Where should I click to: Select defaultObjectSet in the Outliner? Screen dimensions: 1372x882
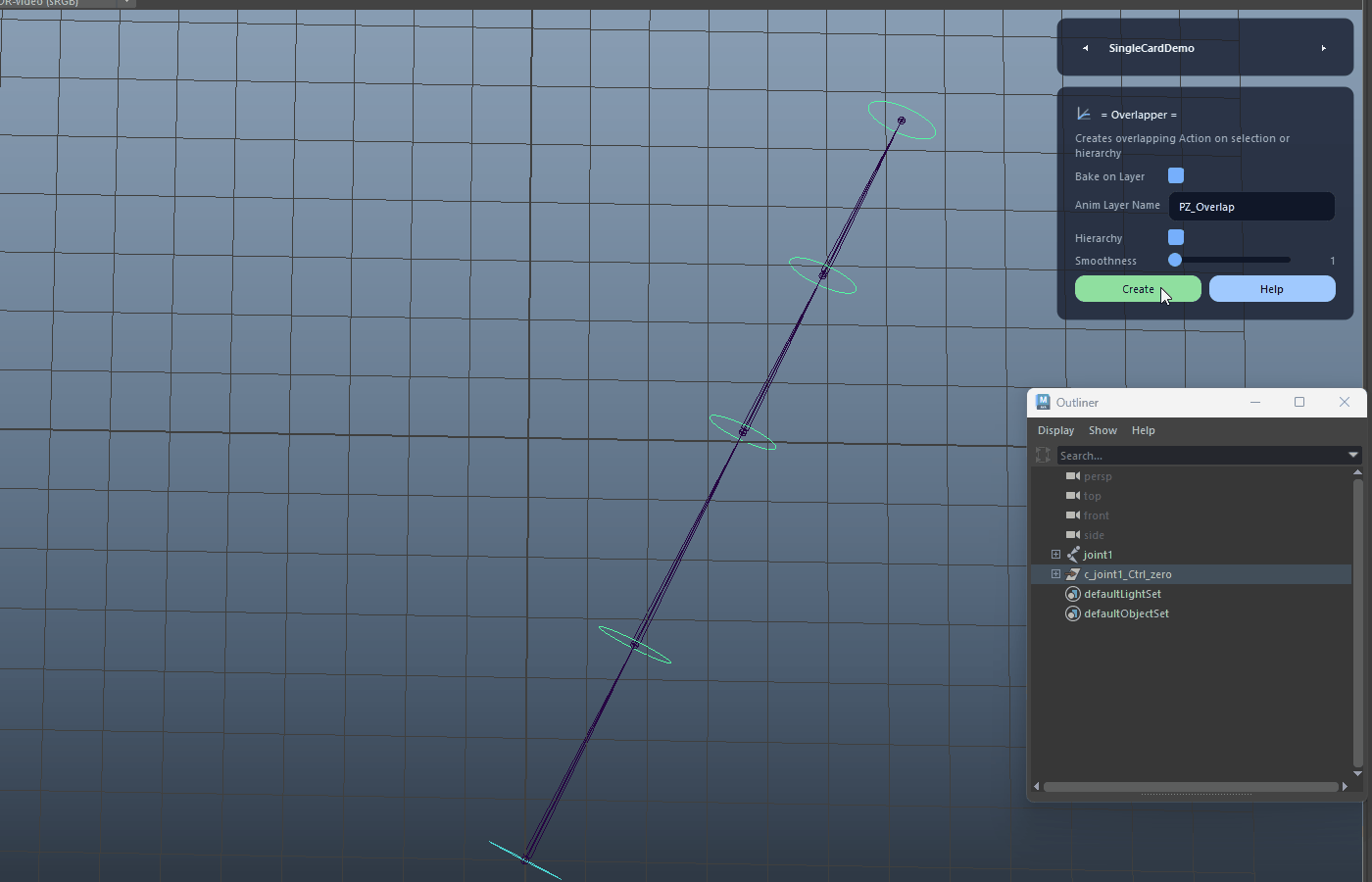[1126, 613]
